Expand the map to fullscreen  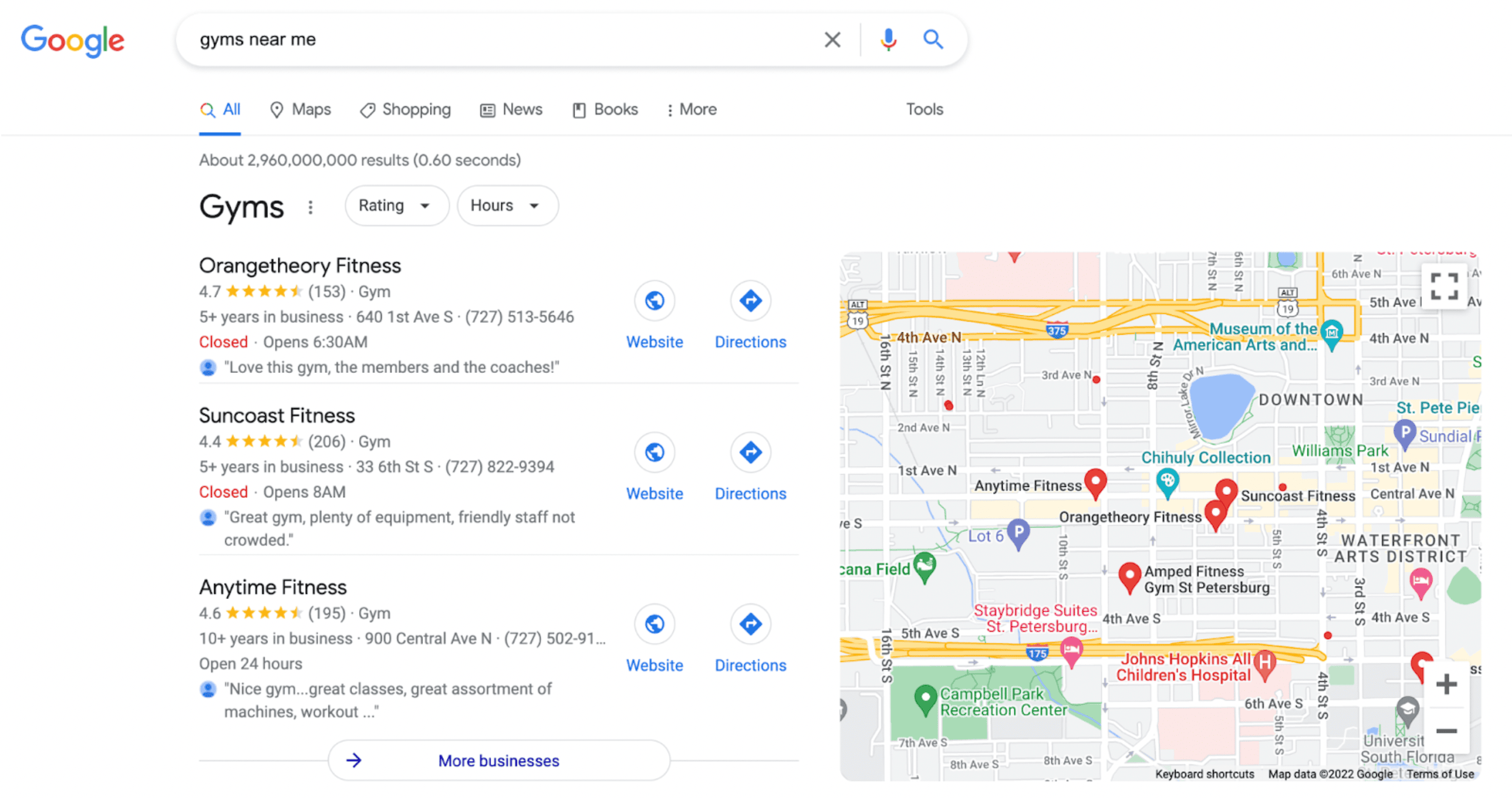pyautogui.click(x=1444, y=286)
